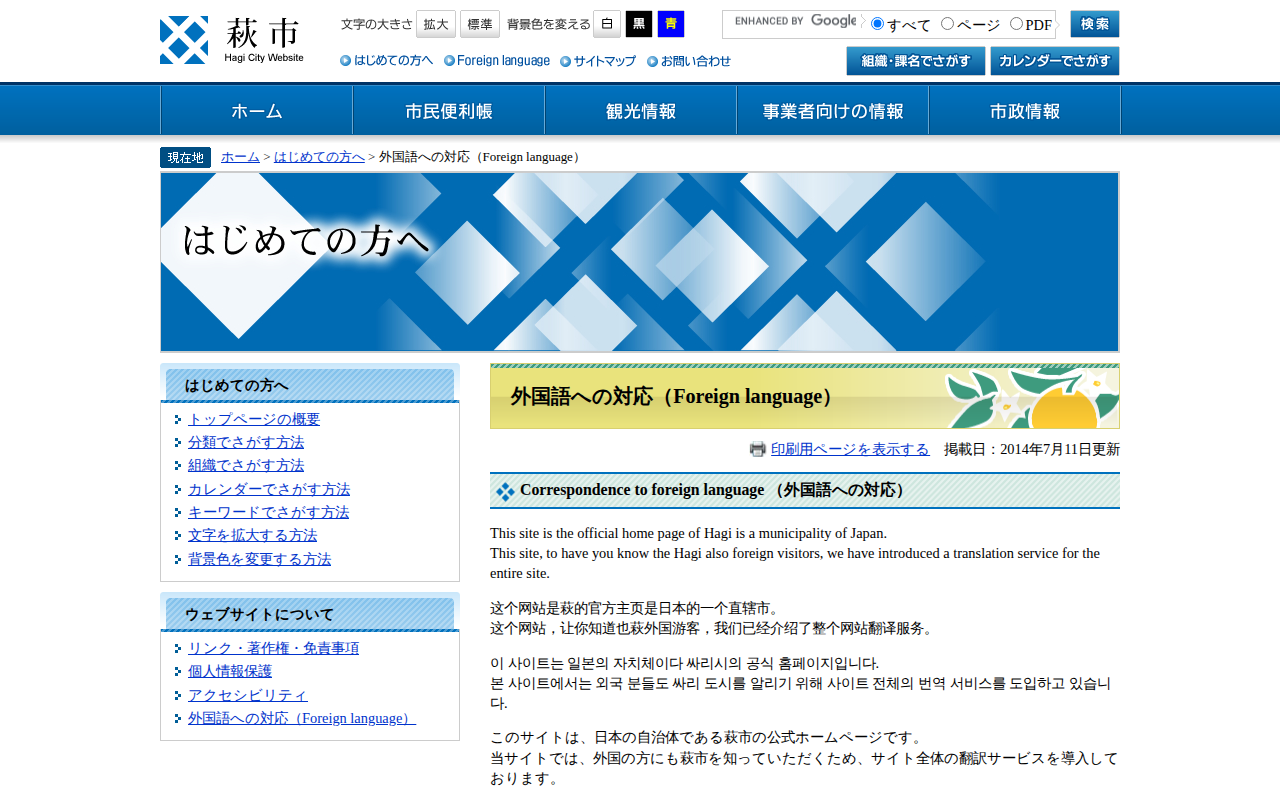
Task: Open 組織・課名でさがす button
Action: pyautogui.click(x=915, y=61)
